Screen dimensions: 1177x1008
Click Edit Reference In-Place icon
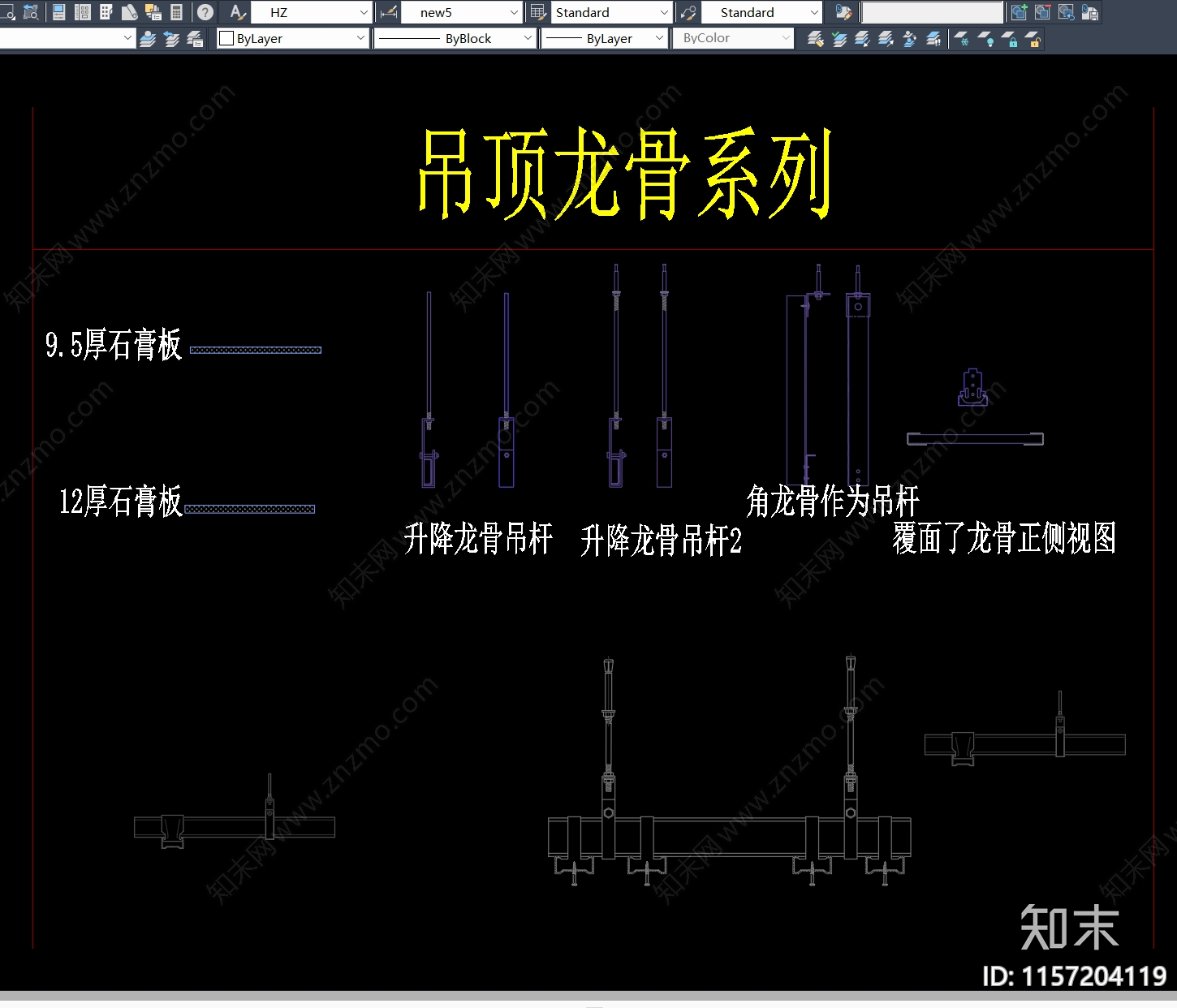[x=843, y=12]
